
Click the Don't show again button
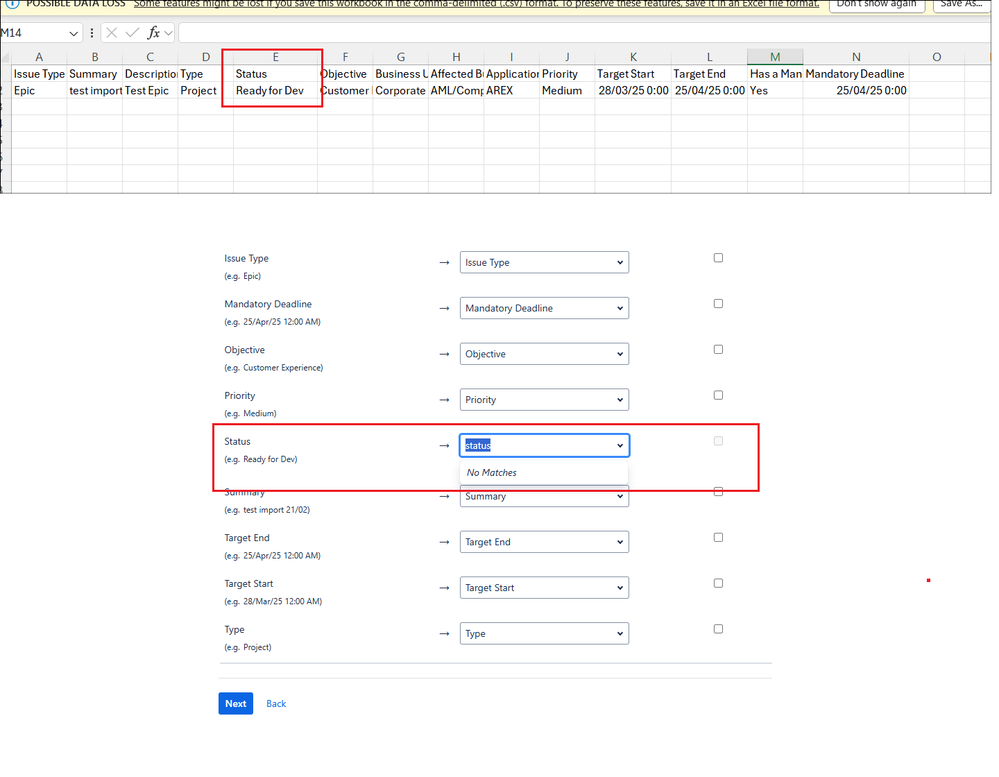tap(877, 4)
